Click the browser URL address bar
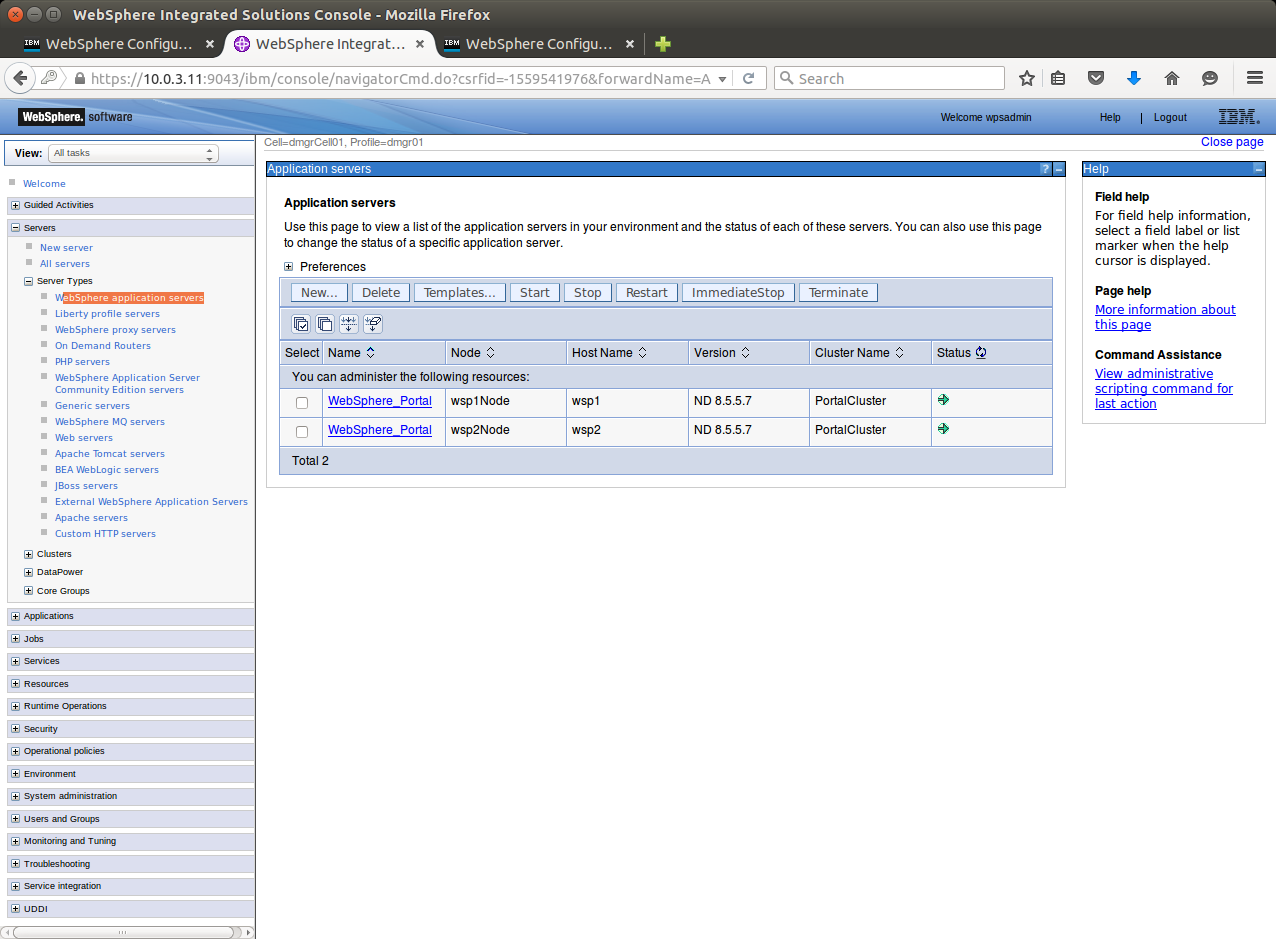Image resolution: width=1276 pixels, height=939 pixels. tap(400, 78)
